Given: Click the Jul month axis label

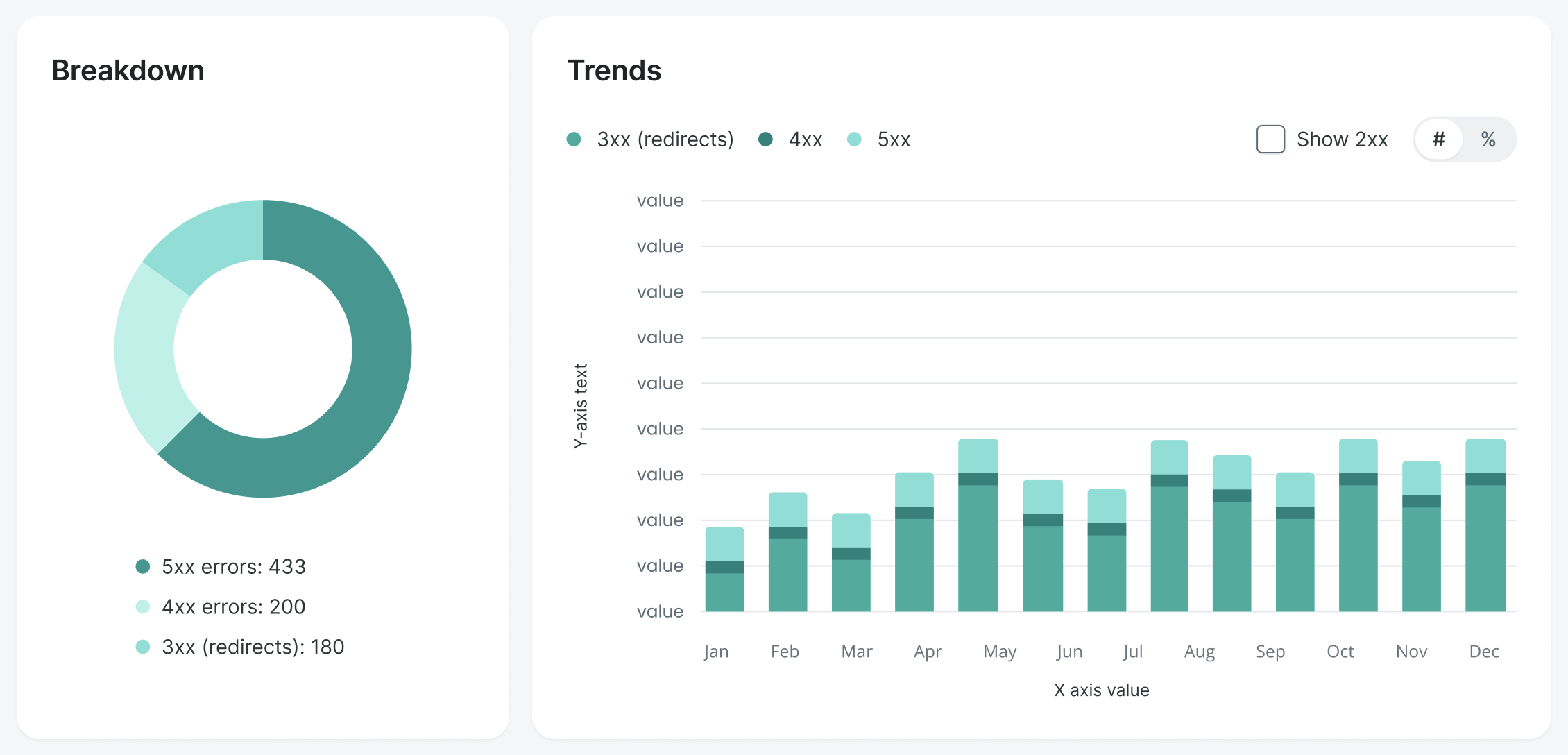Looking at the screenshot, I should point(1132,652).
